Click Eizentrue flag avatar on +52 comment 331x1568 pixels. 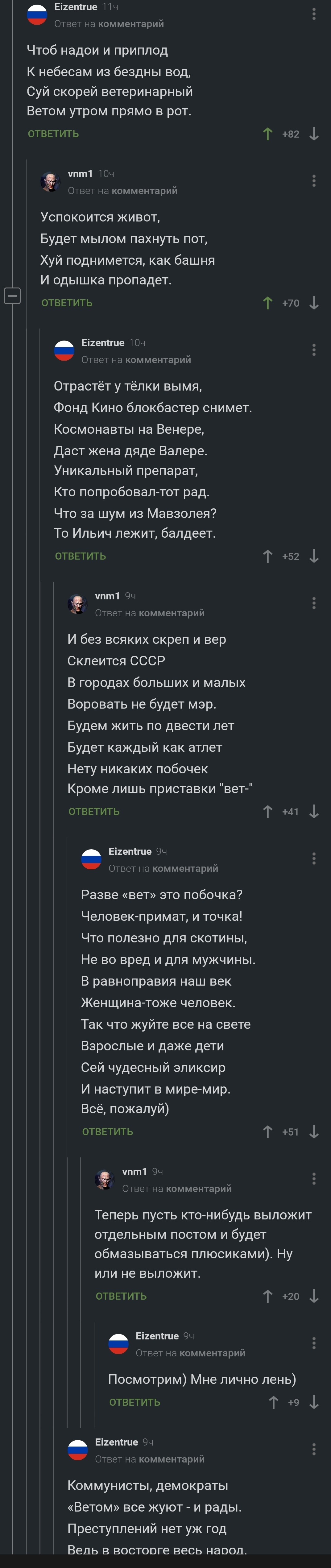(x=64, y=351)
